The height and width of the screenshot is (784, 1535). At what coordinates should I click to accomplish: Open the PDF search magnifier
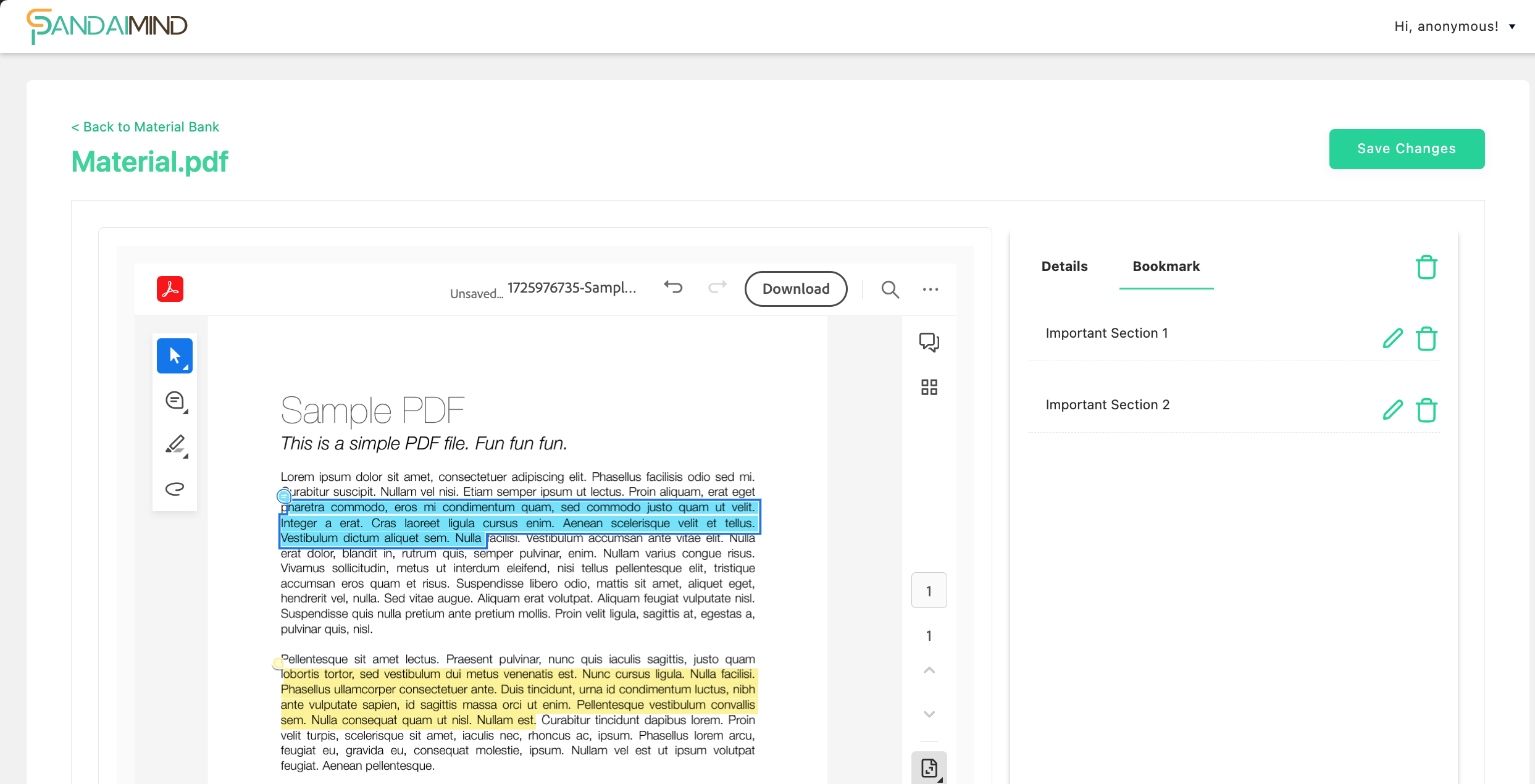click(890, 289)
